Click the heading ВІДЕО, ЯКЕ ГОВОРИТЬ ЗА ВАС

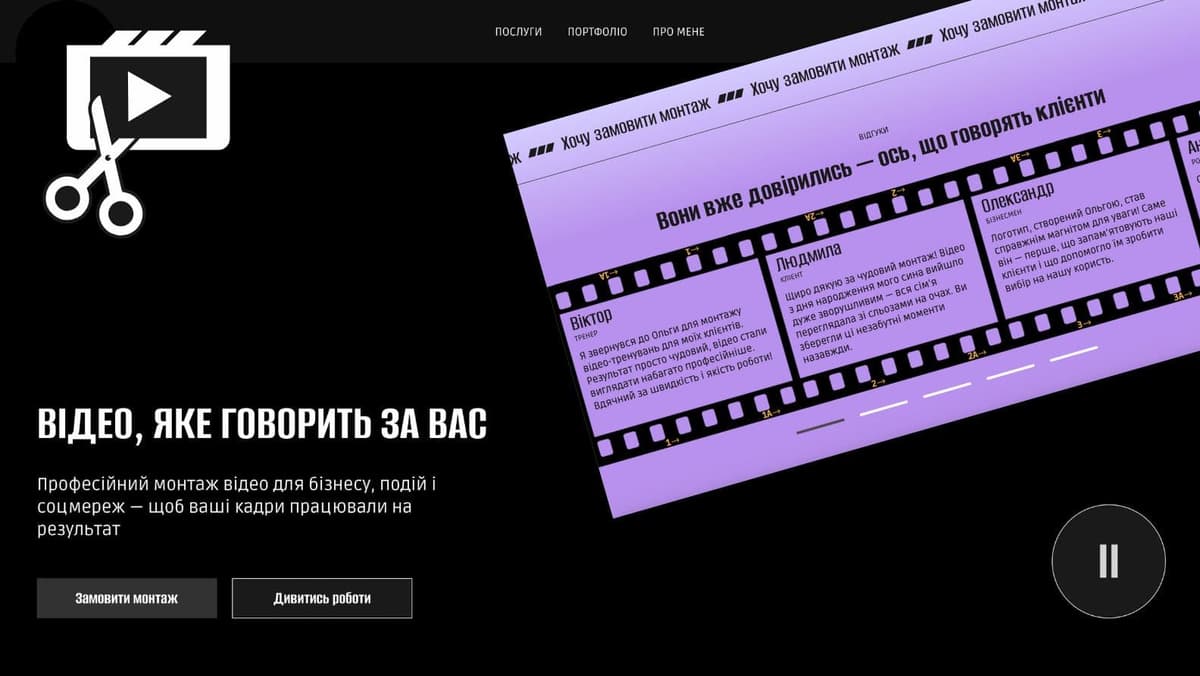point(262,424)
